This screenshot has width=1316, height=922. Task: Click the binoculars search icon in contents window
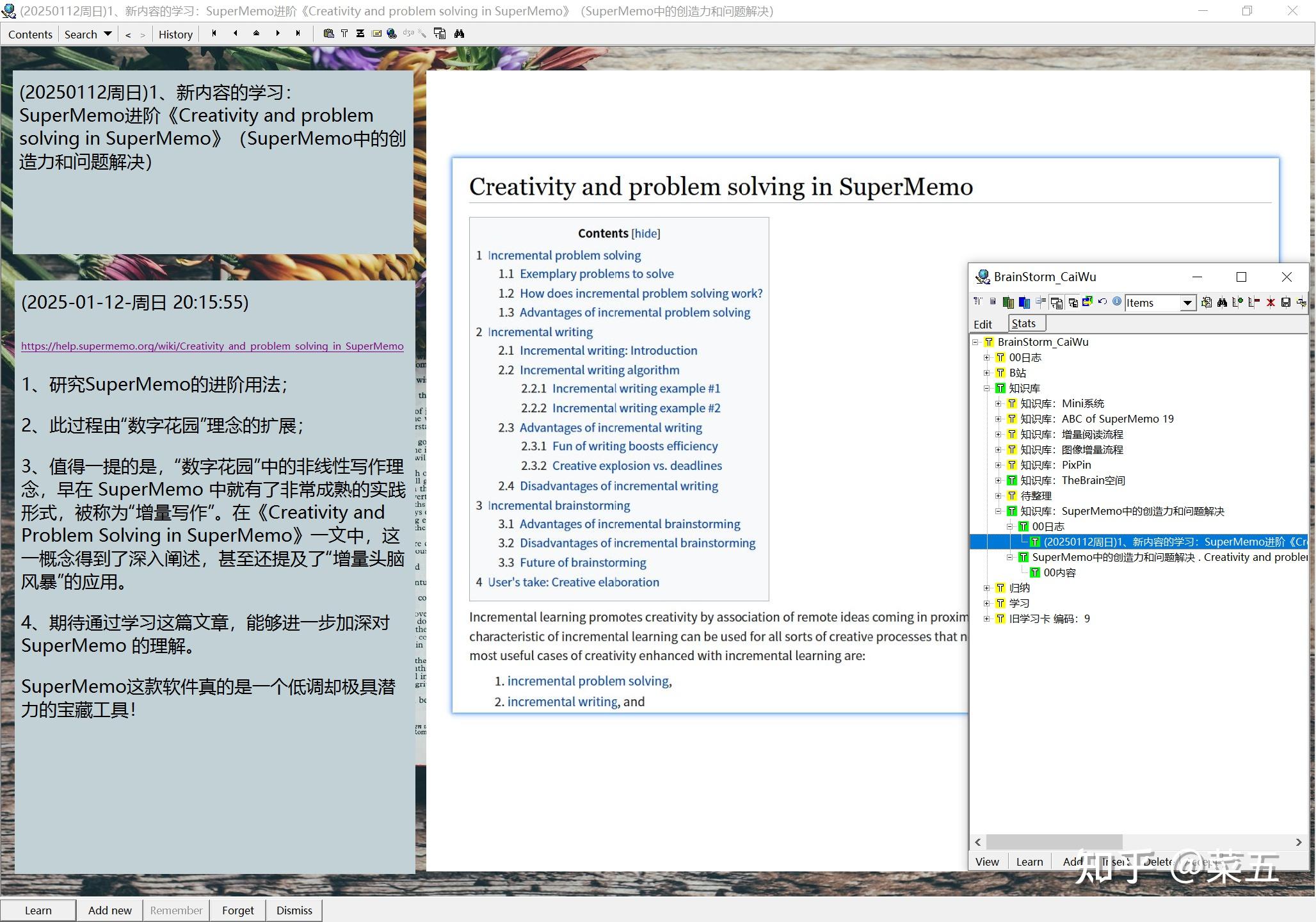pyautogui.click(x=1222, y=302)
